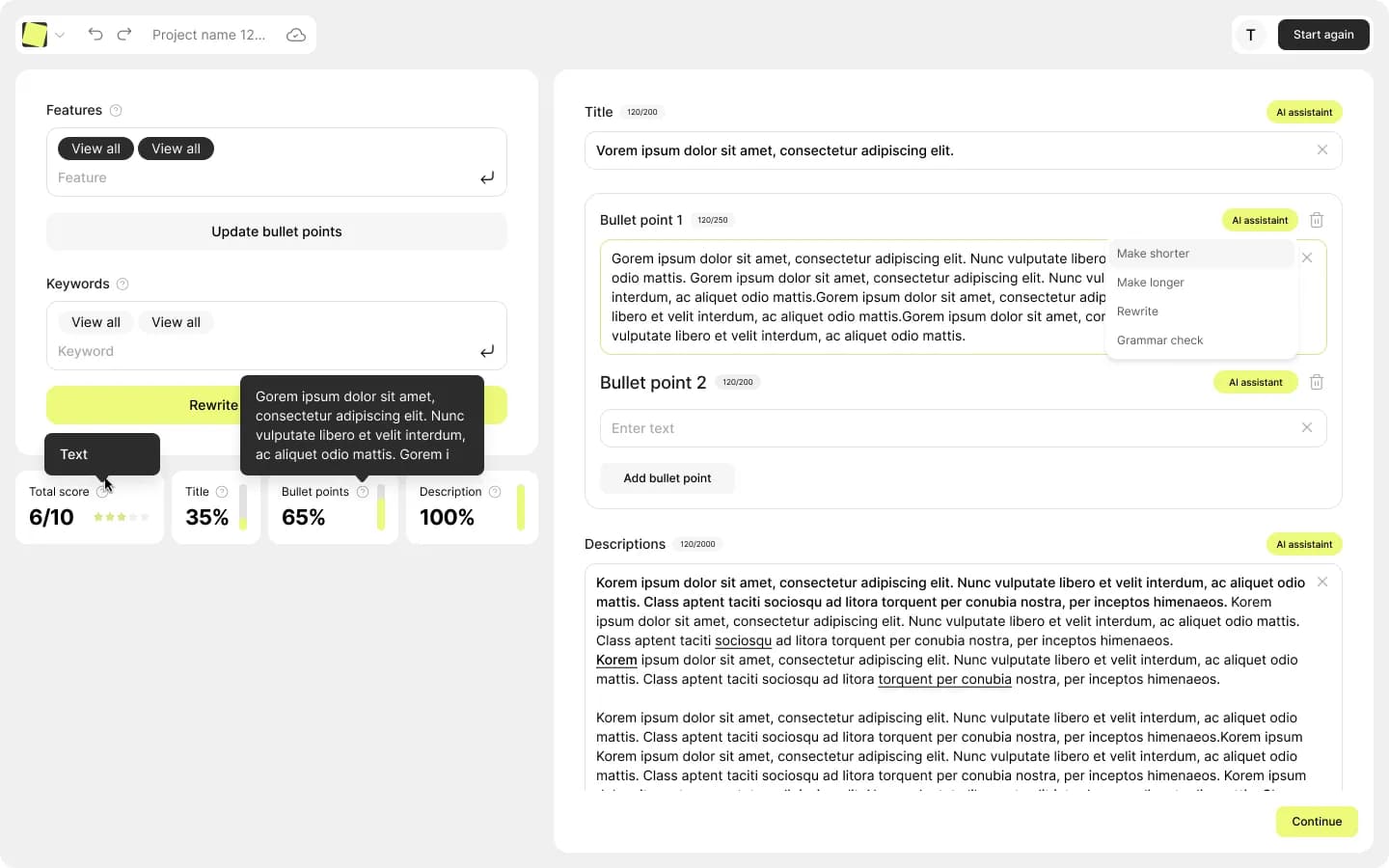1389x868 pixels.
Task: Click the undo arrow icon
Action: (x=95, y=34)
